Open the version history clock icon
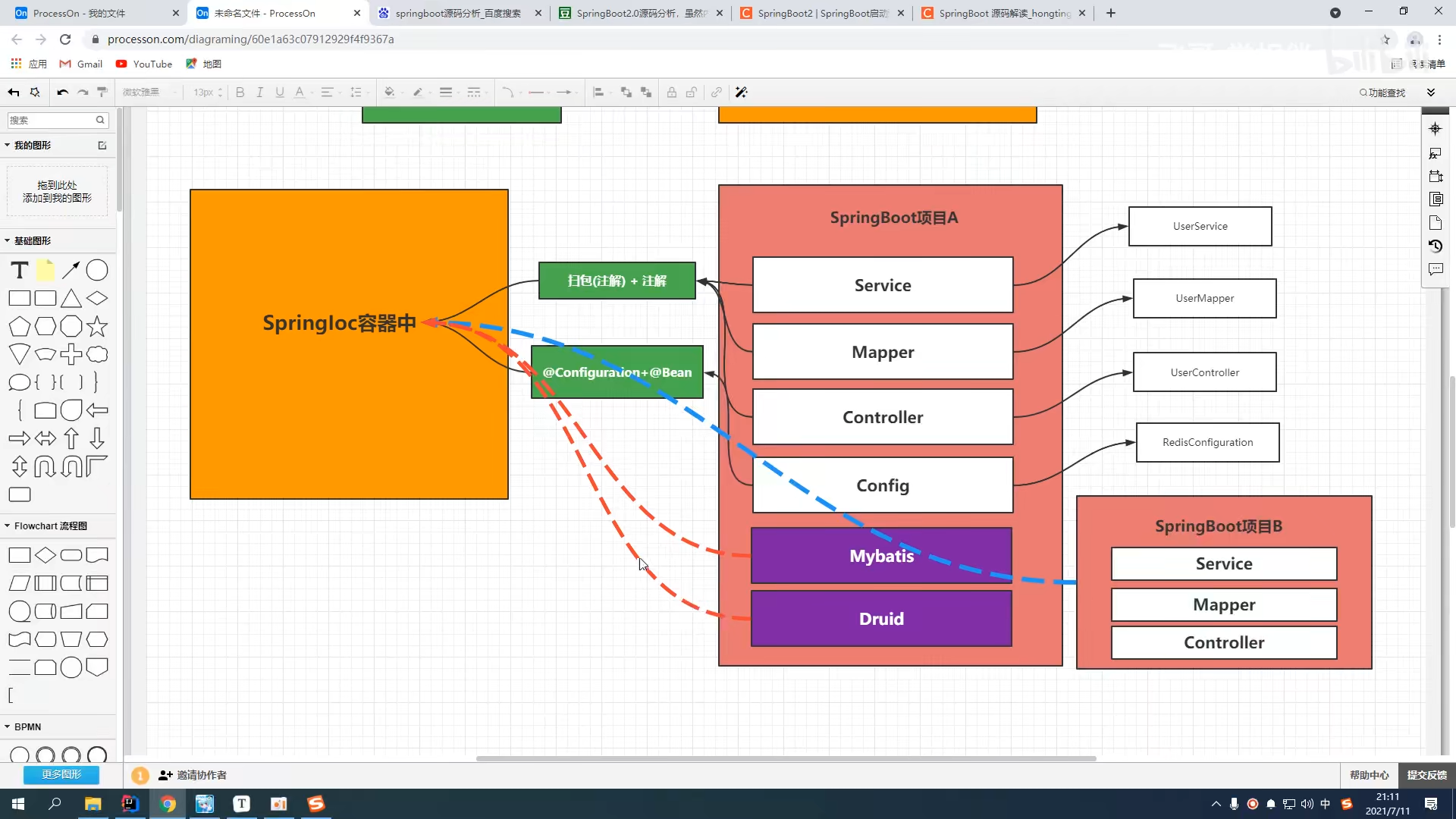This screenshot has width=1456, height=819. click(x=1436, y=246)
